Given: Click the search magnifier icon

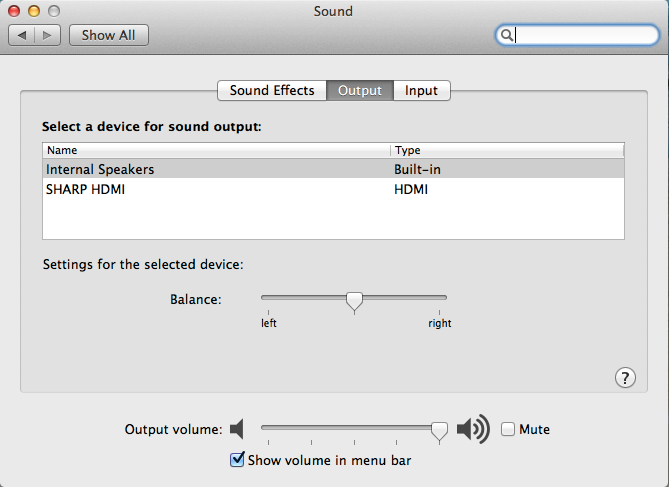Looking at the screenshot, I should [507, 35].
